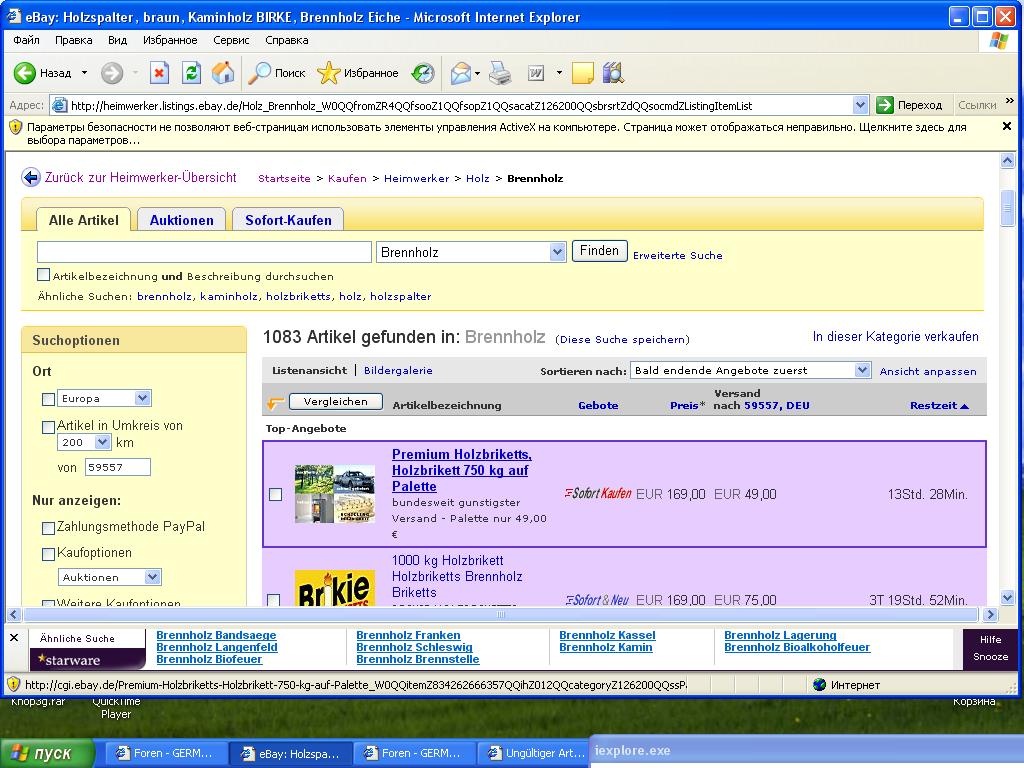Open the Bildergalerie view link
The width and height of the screenshot is (1024, 768).
point(398,370)
